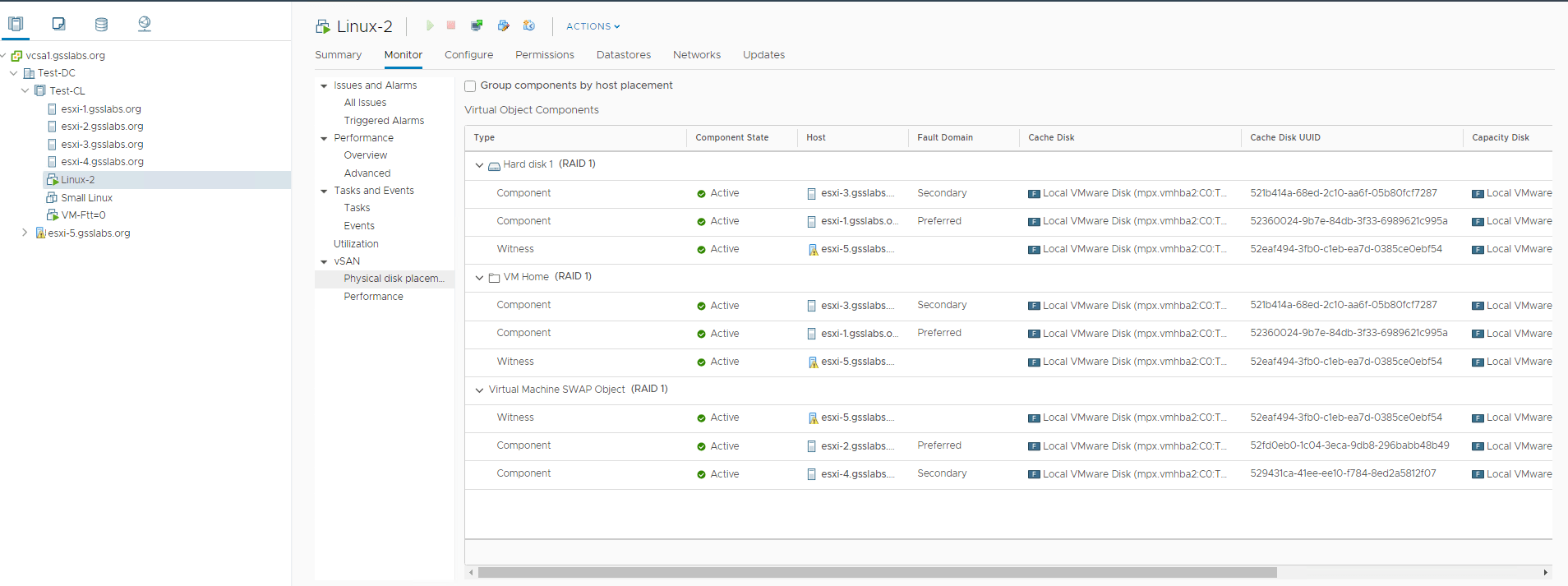
Task: Open the Datastores tab
Action: click(623, 55)
